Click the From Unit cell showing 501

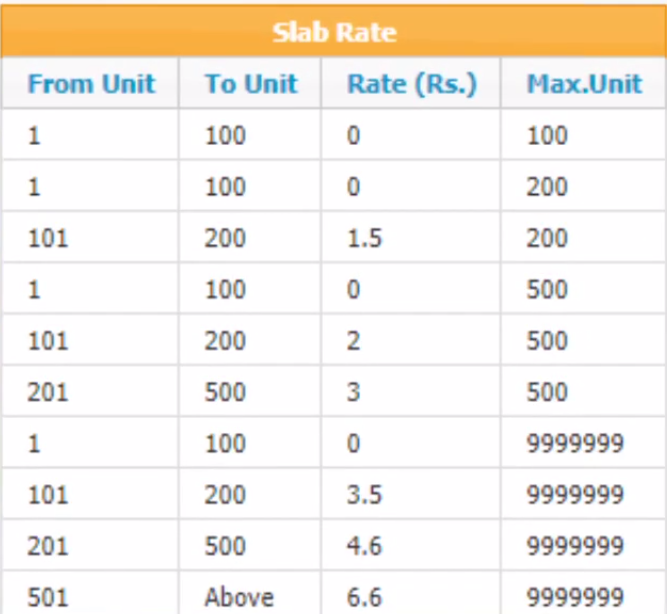91,594
